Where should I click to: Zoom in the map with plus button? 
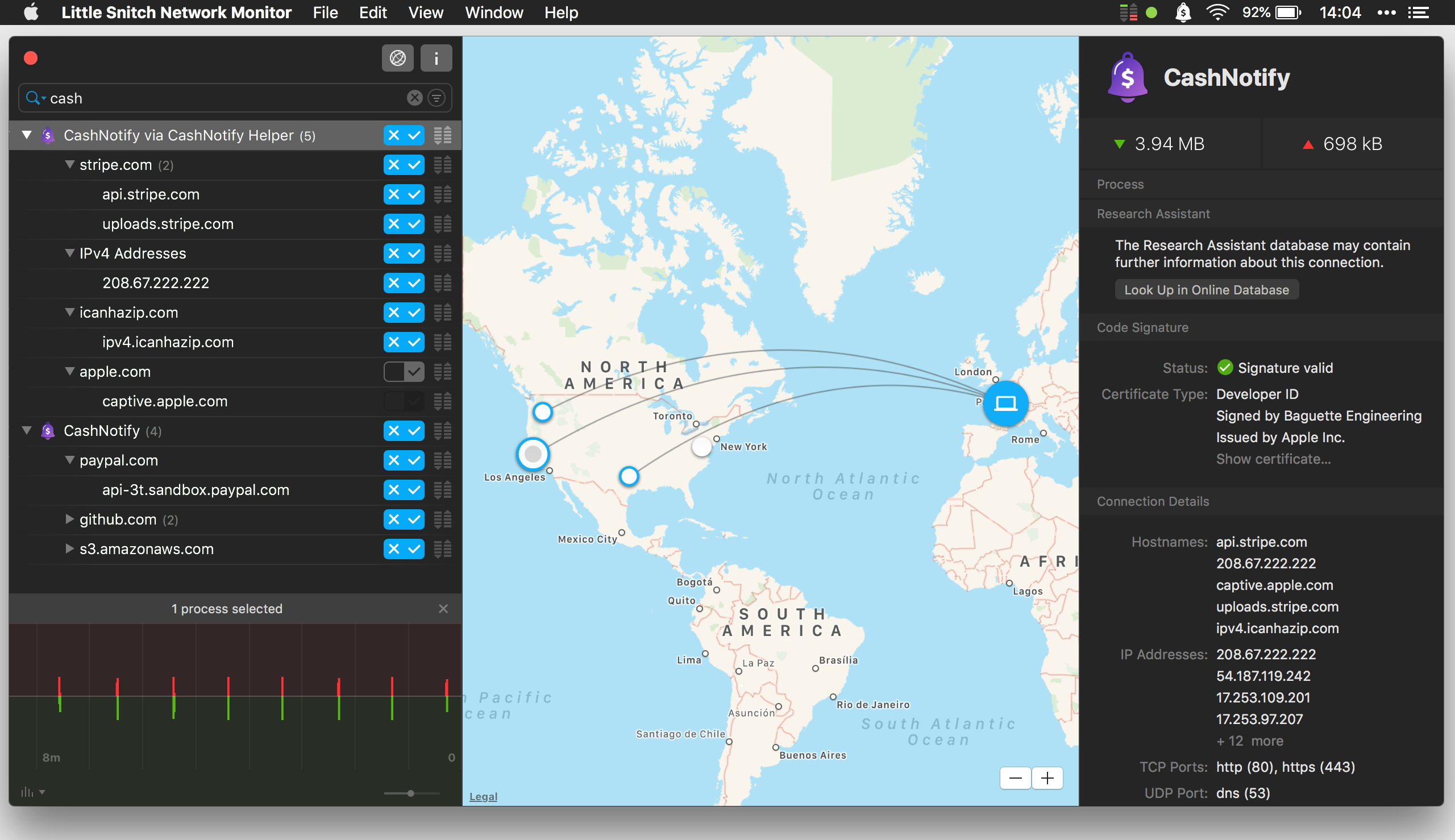pyautogui.click(x=1047, y=778)
